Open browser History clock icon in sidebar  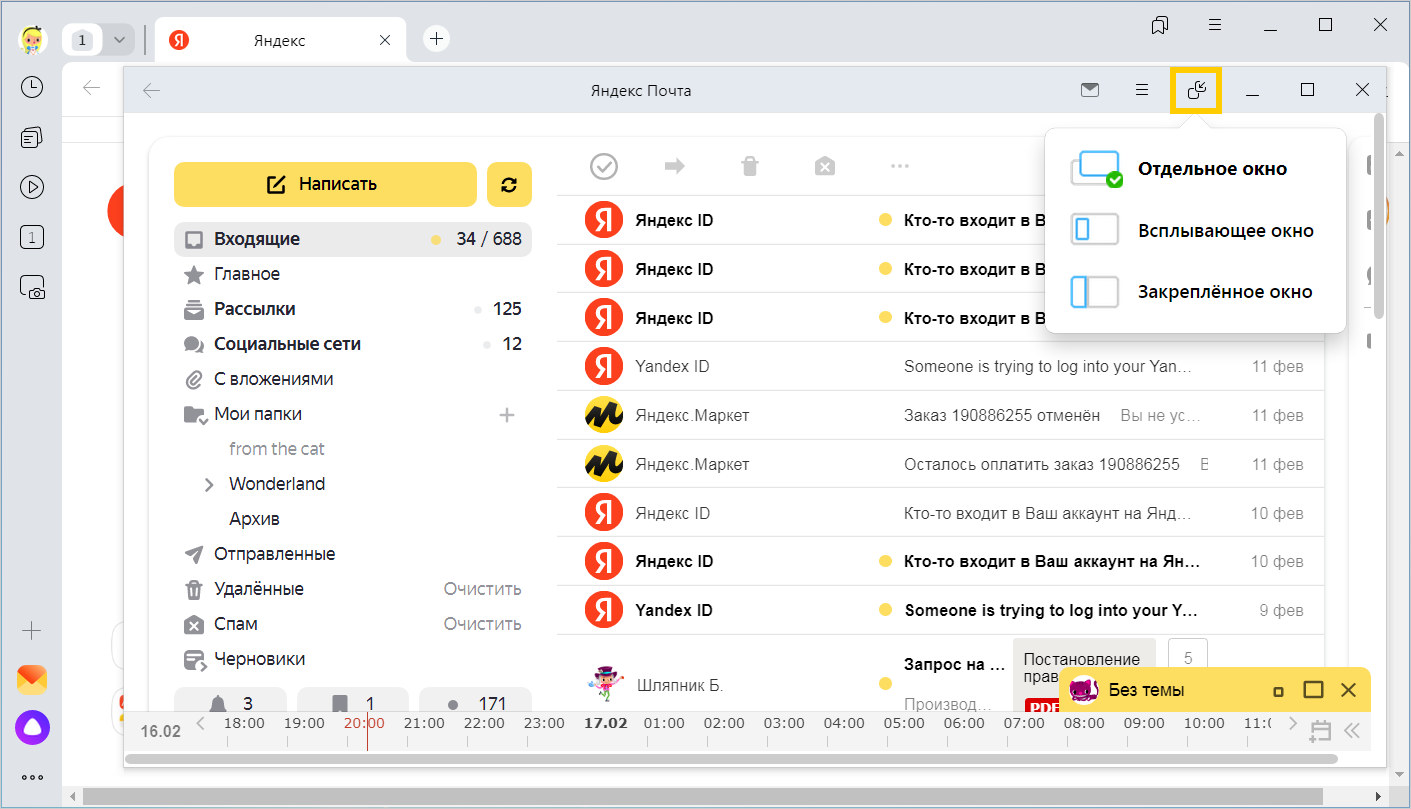32,87
